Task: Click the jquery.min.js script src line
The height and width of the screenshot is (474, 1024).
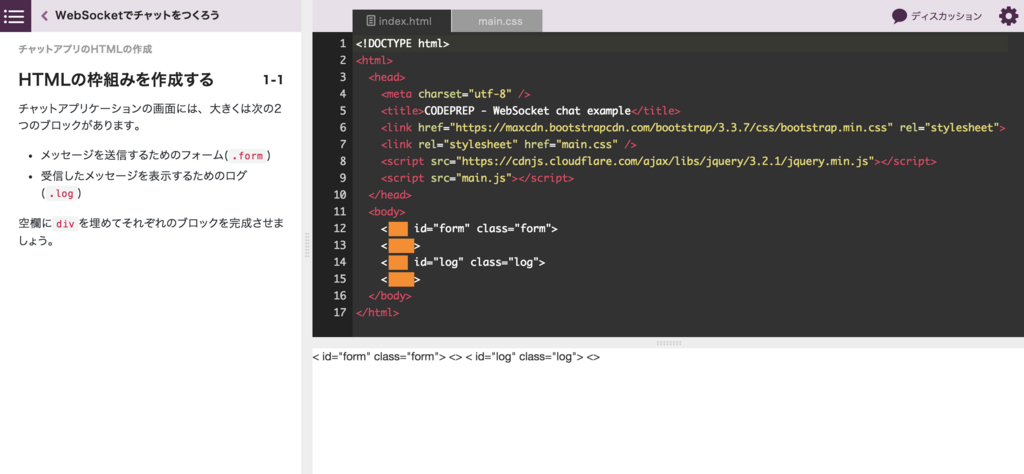Action: (x=658, y=161)
